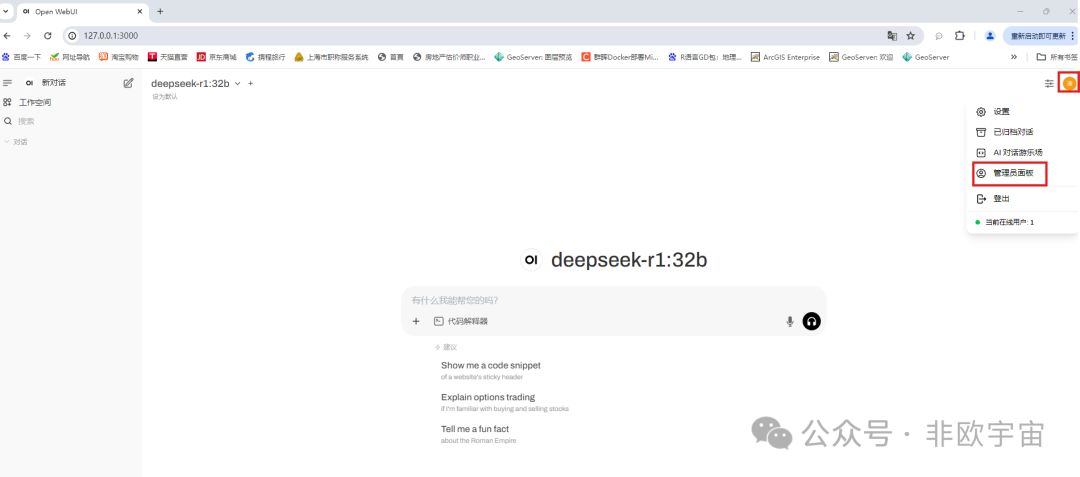Toggle the sidebar hamburger icon

8,83
